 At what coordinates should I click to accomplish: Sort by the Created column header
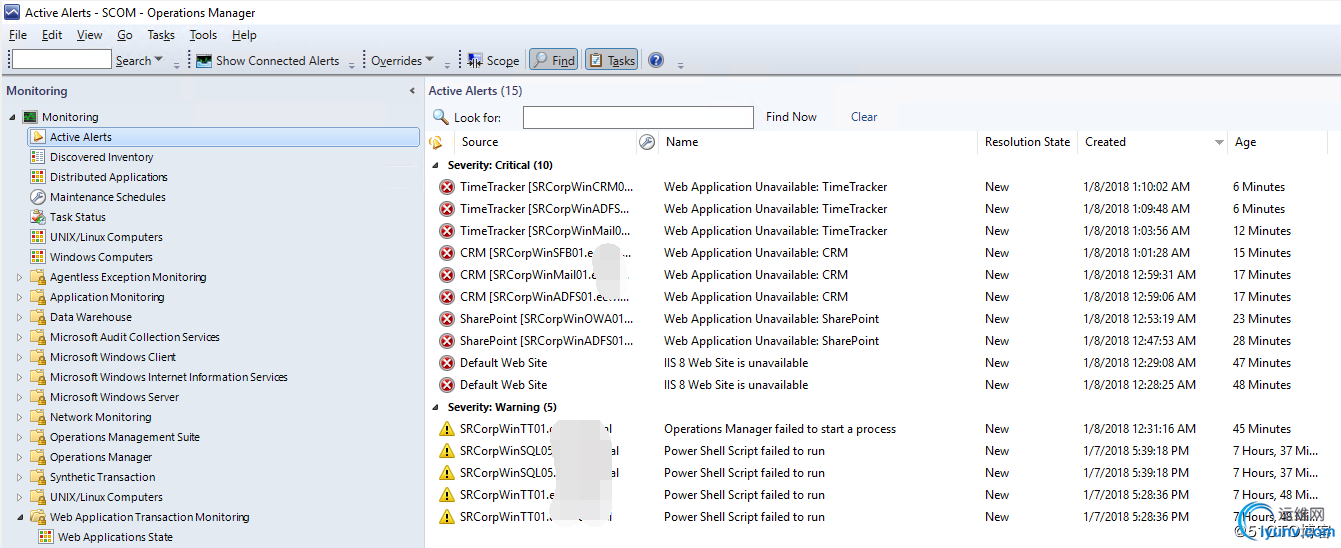coord(1153,142)
